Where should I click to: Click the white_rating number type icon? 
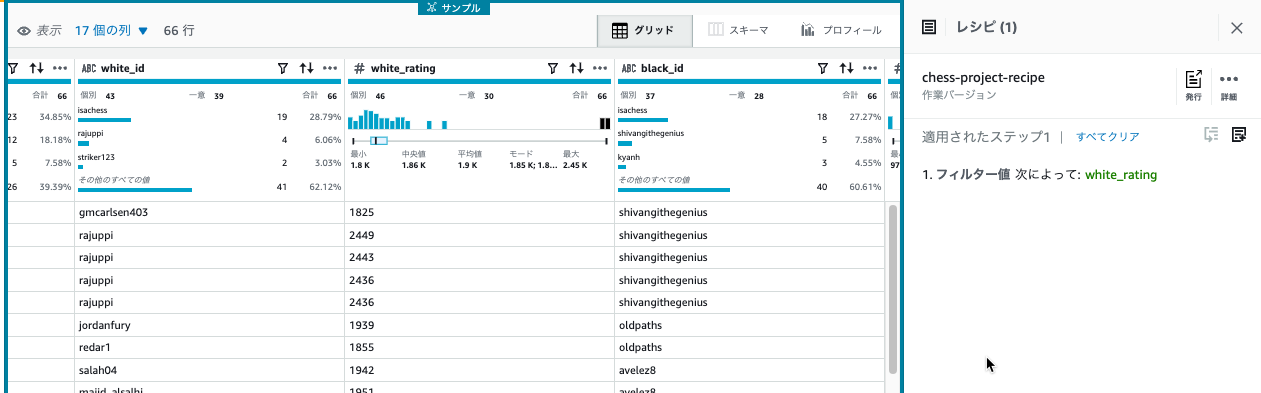[359, 69]
